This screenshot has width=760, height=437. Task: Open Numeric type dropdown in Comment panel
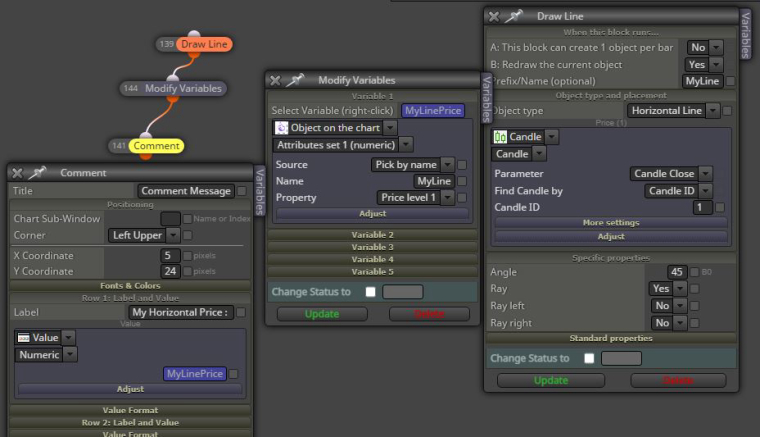(46, 355)
